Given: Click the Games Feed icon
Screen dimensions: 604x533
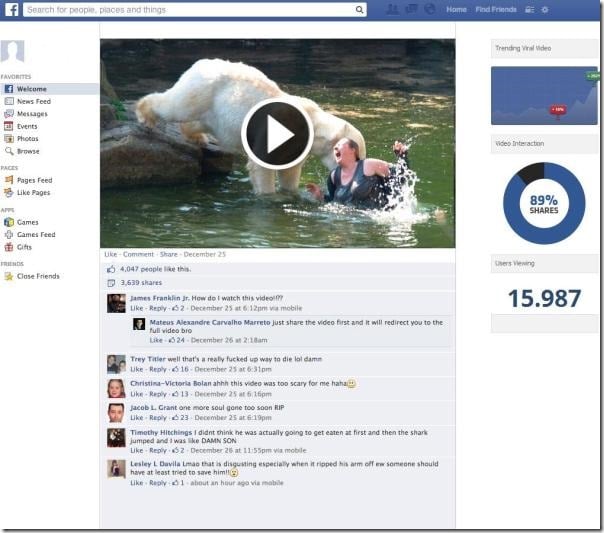Looking at the screenshot, I should click(8, 235).
